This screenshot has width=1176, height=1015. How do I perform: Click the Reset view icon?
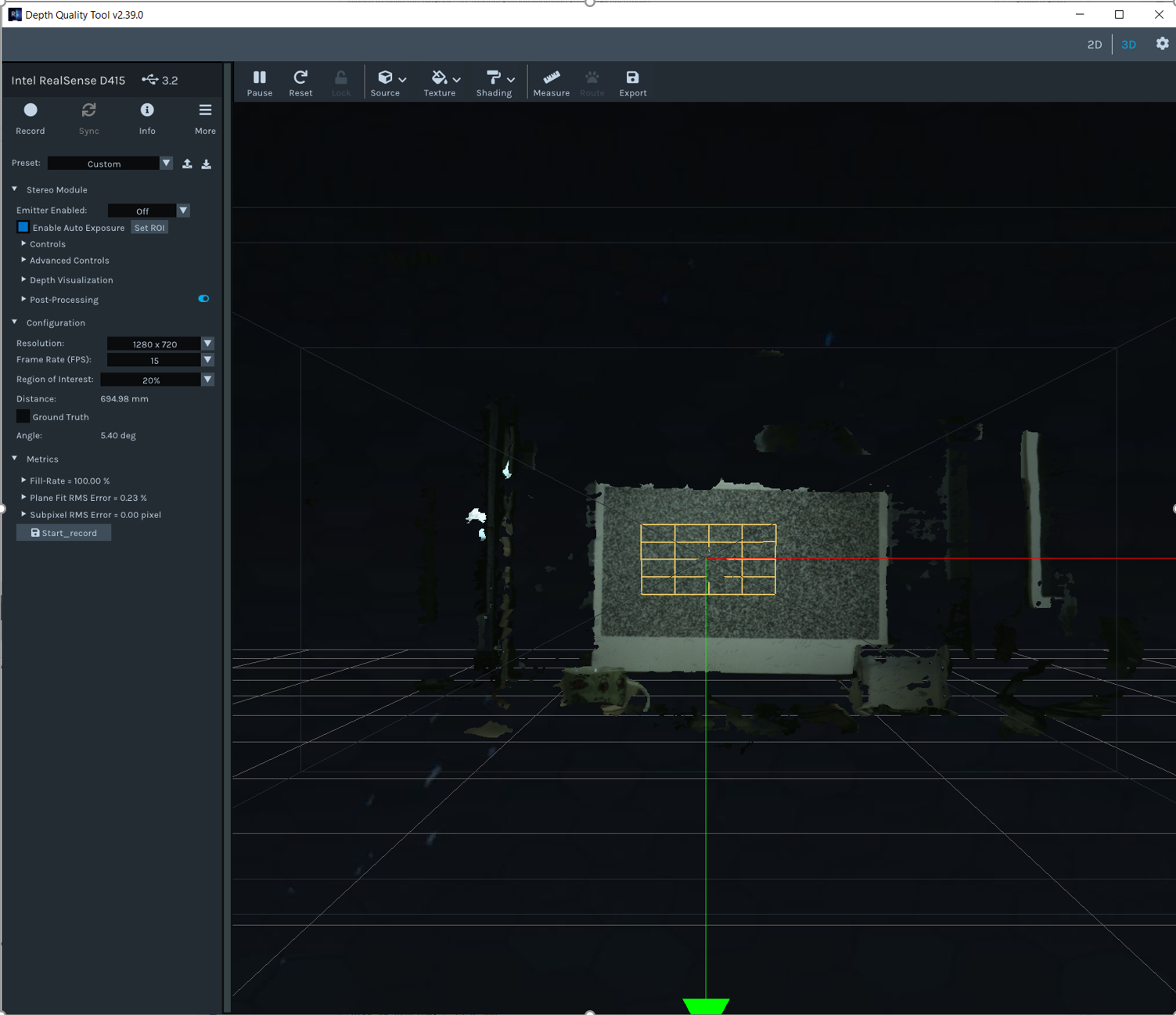point(300,82)
